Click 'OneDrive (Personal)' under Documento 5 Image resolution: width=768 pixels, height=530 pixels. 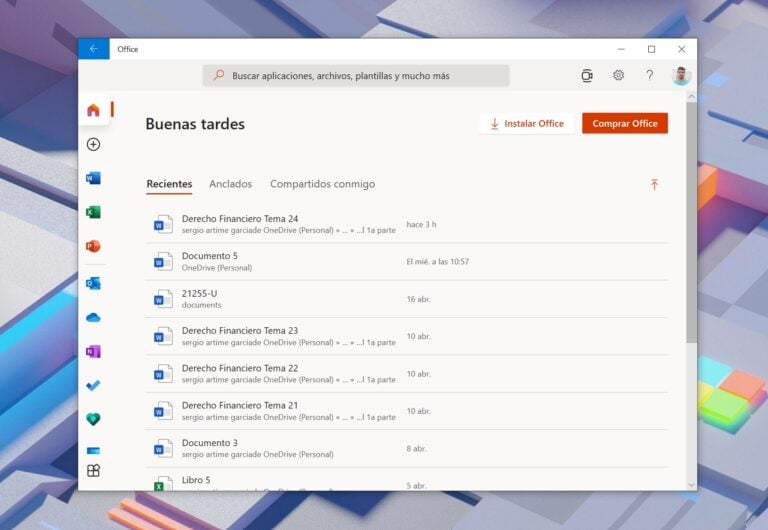tap(217, 267)
